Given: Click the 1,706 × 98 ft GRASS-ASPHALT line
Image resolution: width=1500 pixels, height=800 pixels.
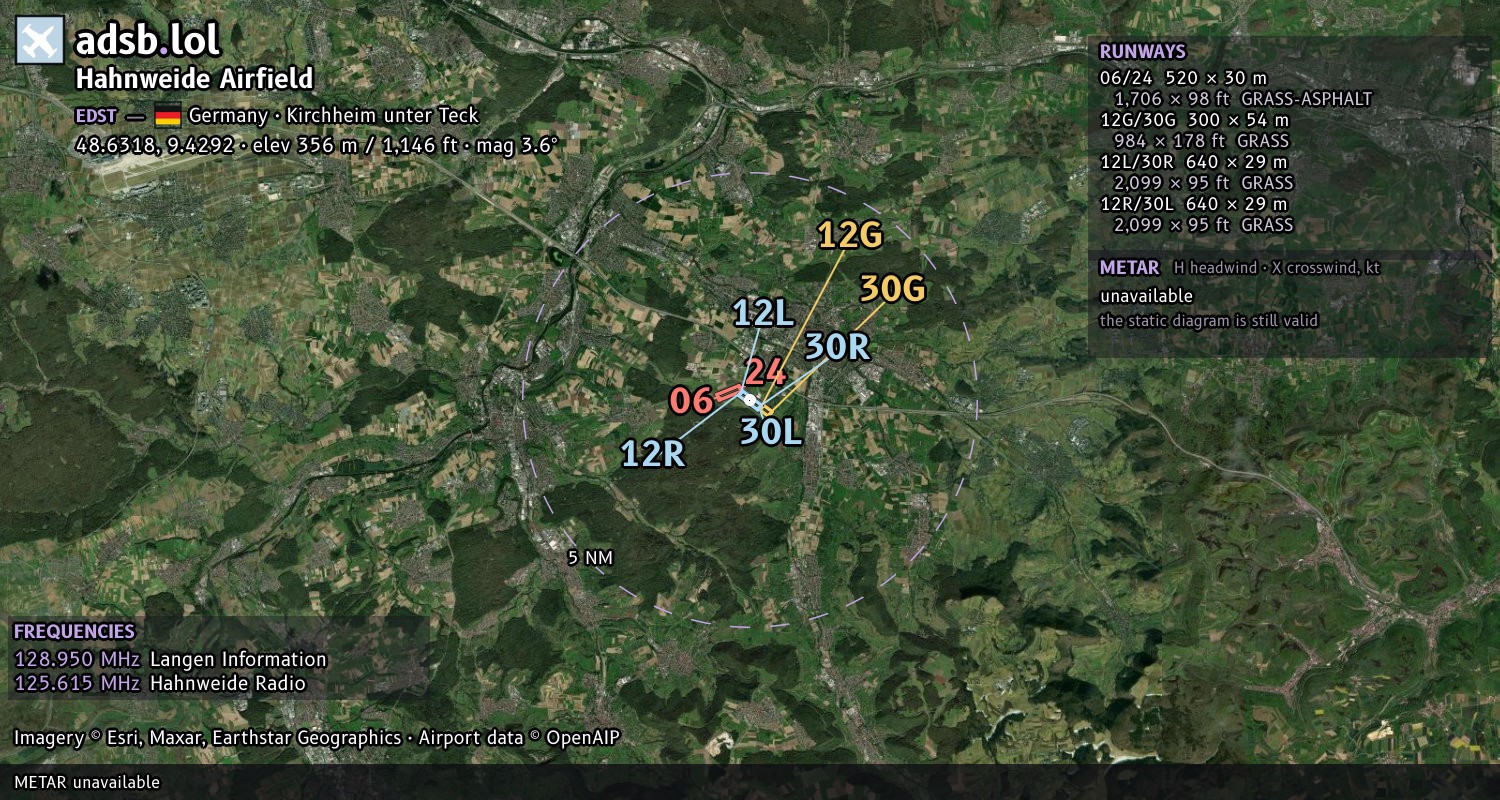Looking at the screenshot, I should [x=1242, y=99].
